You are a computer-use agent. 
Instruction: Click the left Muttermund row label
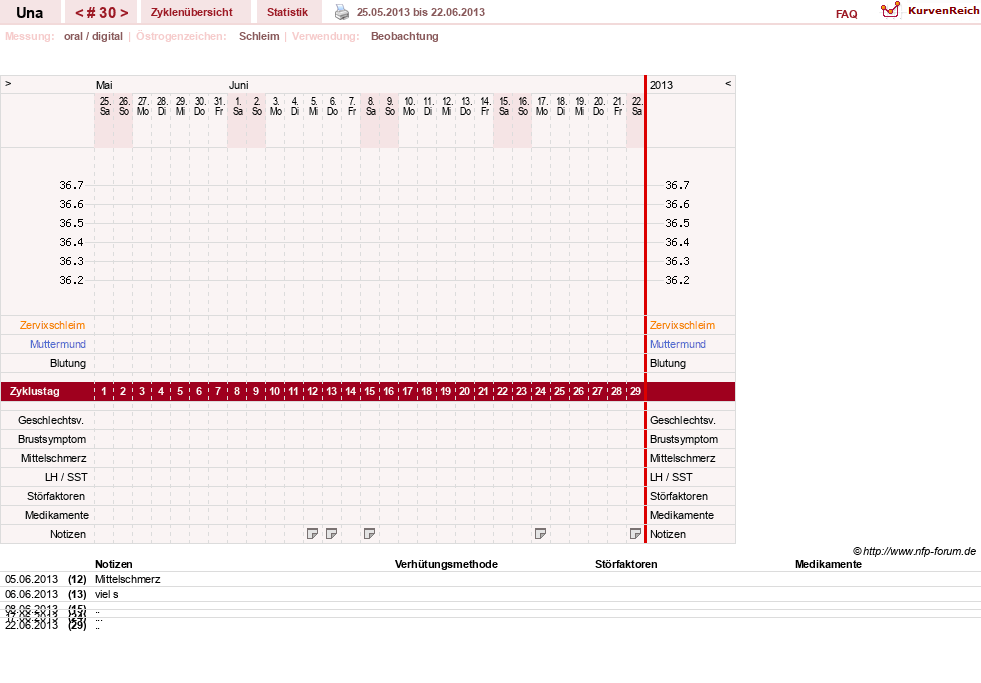click(x=58, y=344)
